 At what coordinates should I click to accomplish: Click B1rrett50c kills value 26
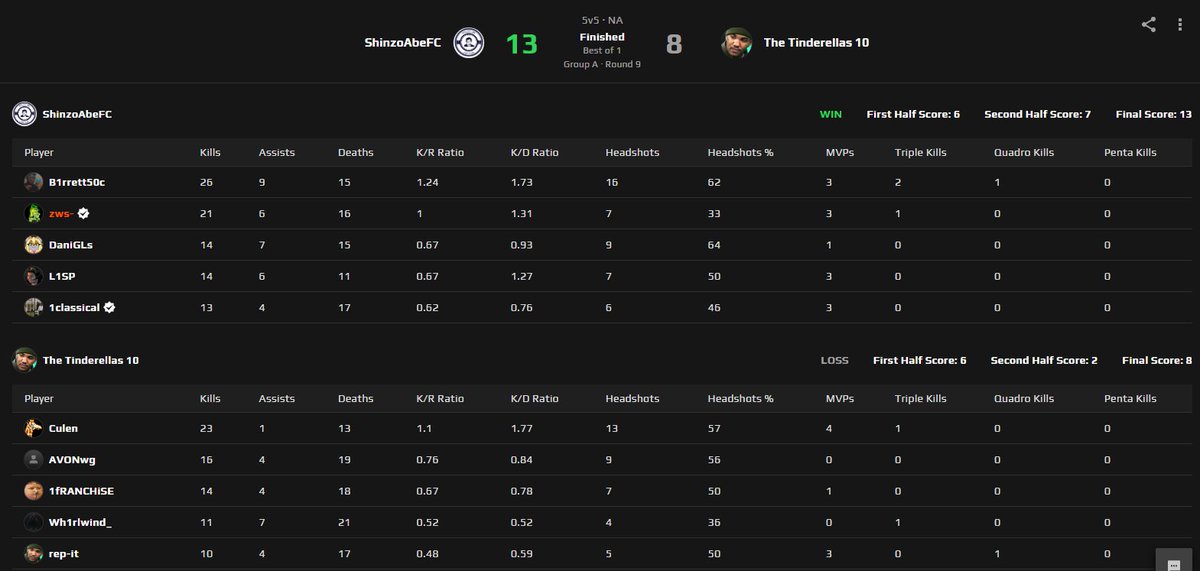[207, 183]
